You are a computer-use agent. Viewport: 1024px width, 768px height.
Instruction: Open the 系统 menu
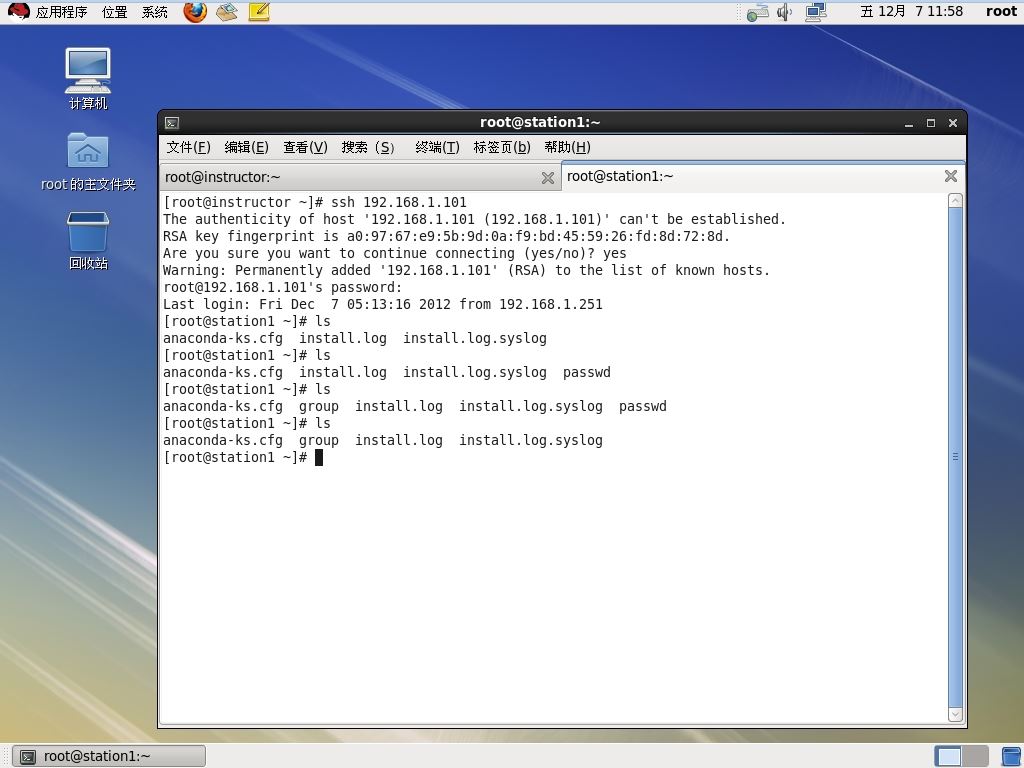tap(155, 12)
